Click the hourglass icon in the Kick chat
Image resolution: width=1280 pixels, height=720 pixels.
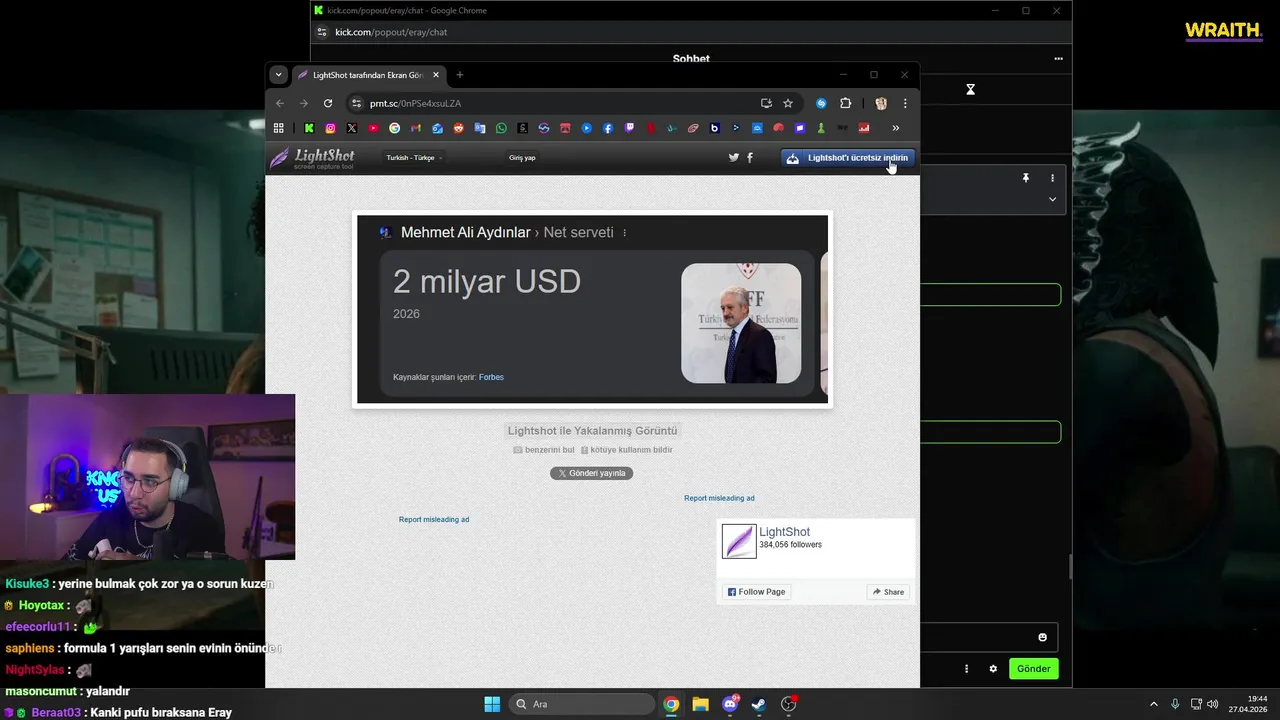click(970, 89)
